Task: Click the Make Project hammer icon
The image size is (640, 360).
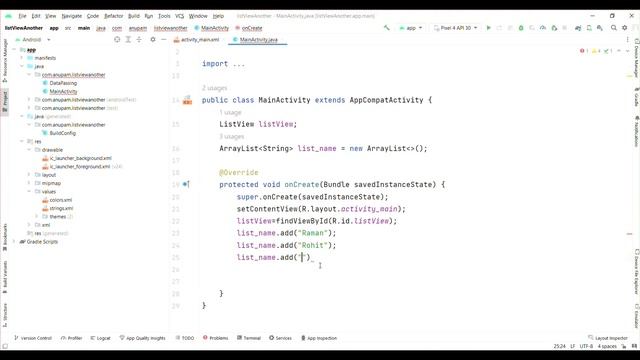Action: 387,28
